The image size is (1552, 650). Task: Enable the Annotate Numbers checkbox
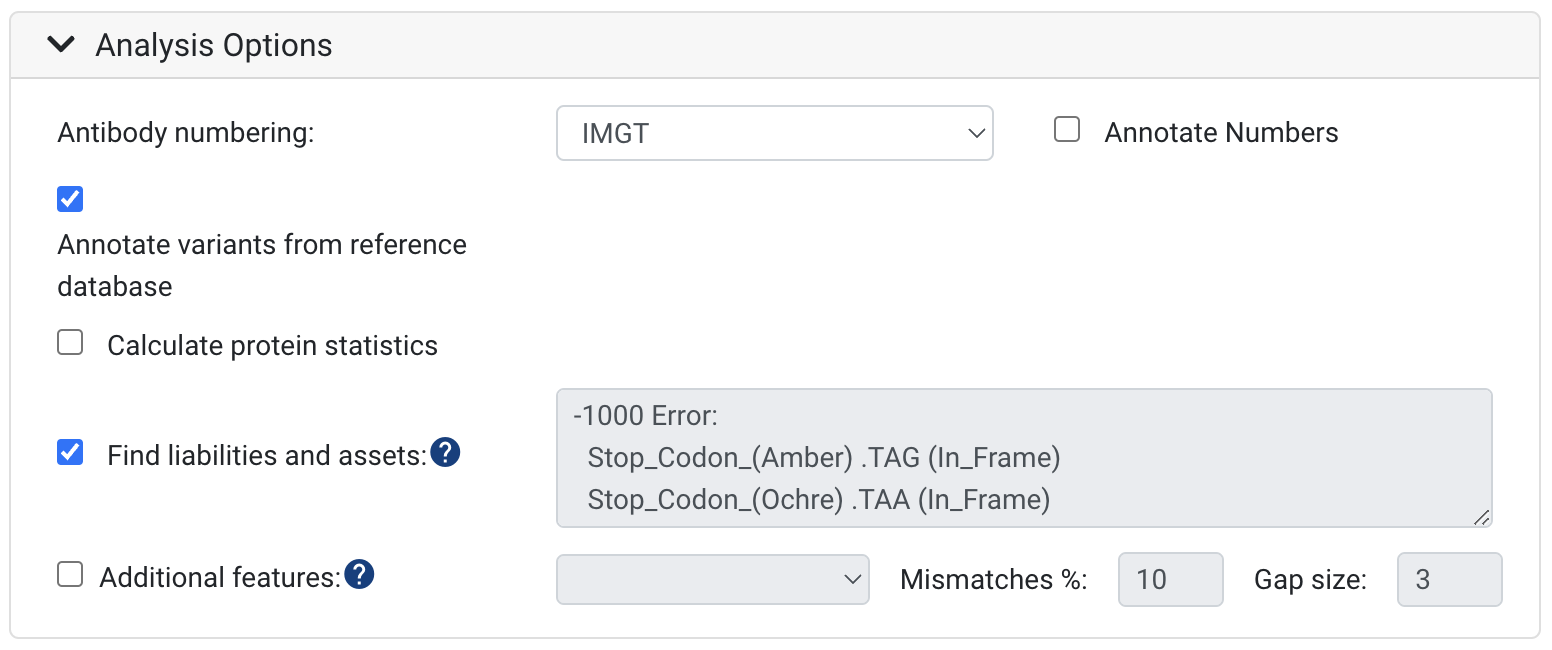point(1068,130)
